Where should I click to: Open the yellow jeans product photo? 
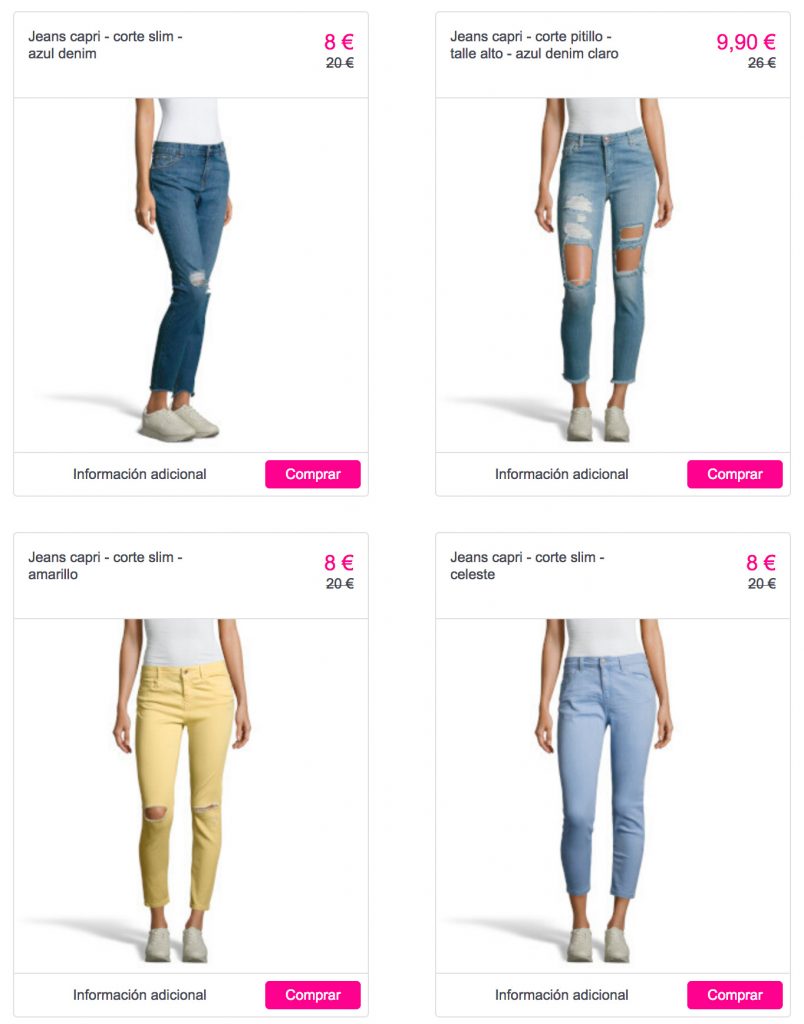tap(191, 795)
